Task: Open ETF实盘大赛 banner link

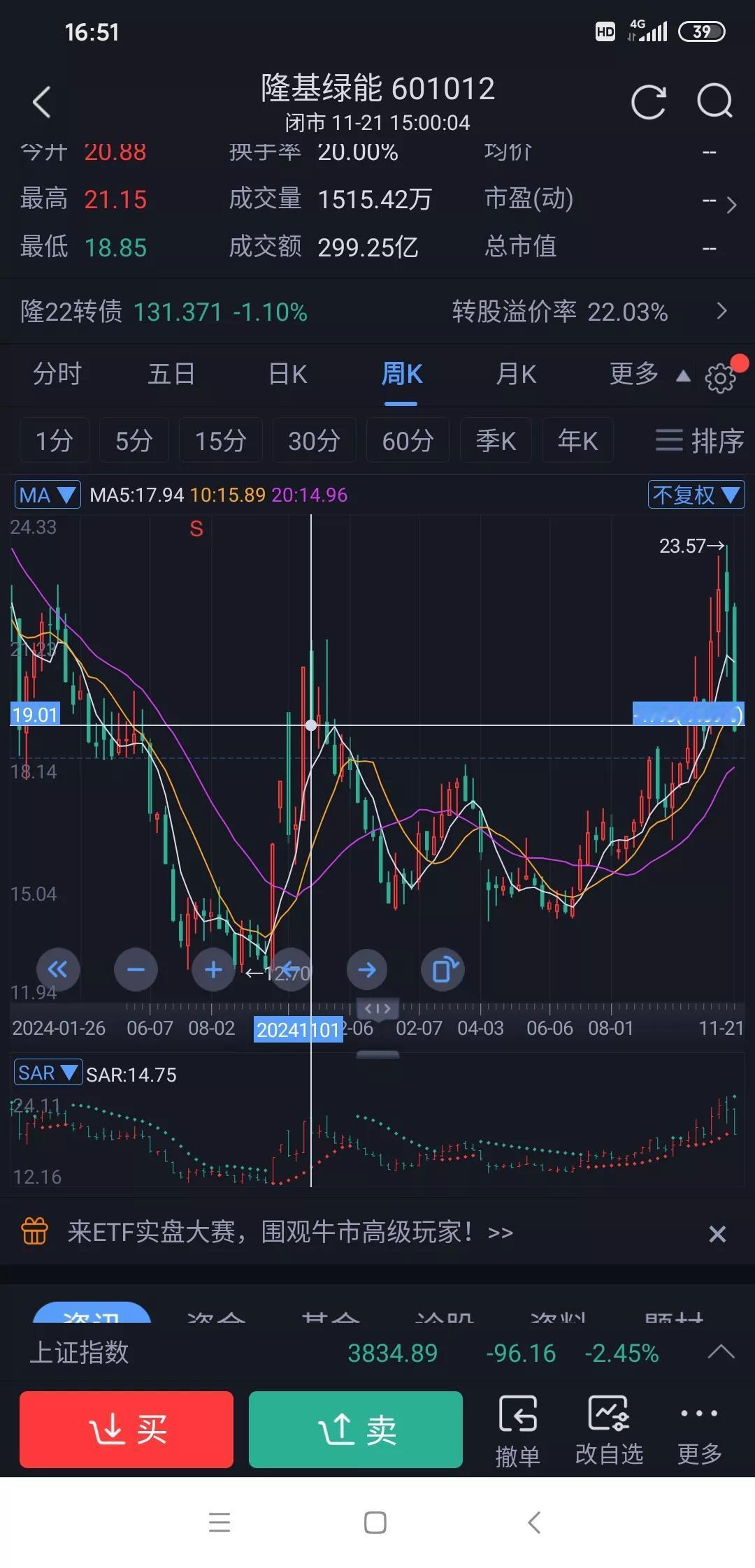Action: 290,1232
